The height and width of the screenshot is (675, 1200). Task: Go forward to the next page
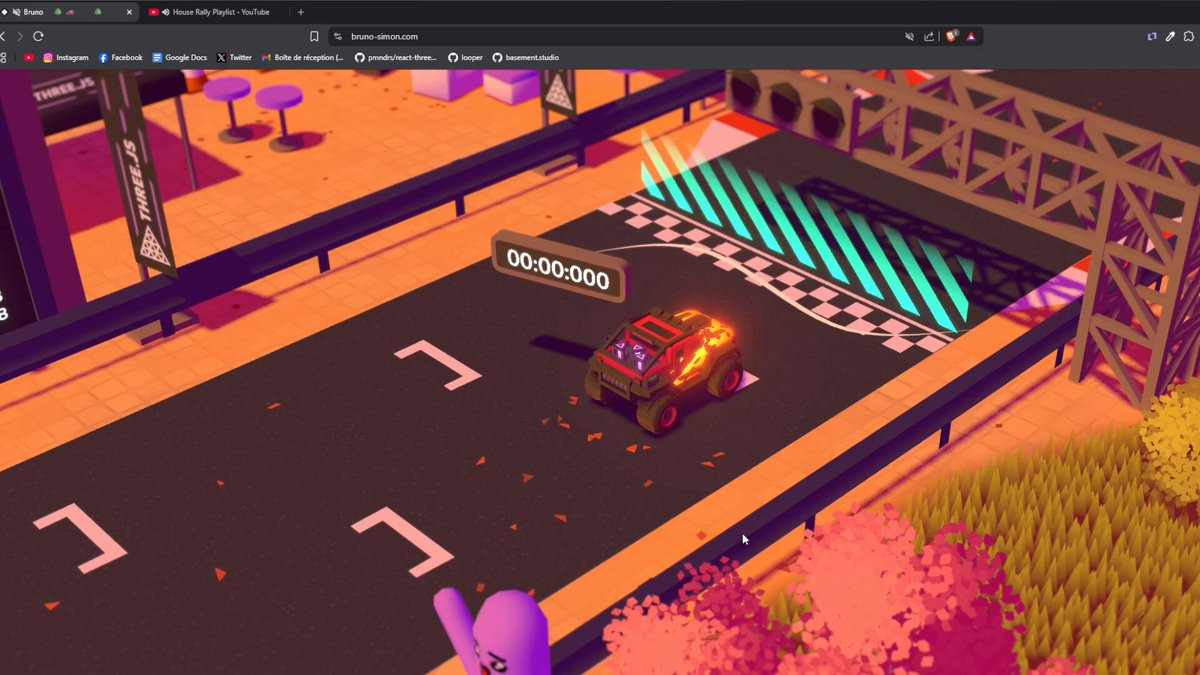point(20,36)
